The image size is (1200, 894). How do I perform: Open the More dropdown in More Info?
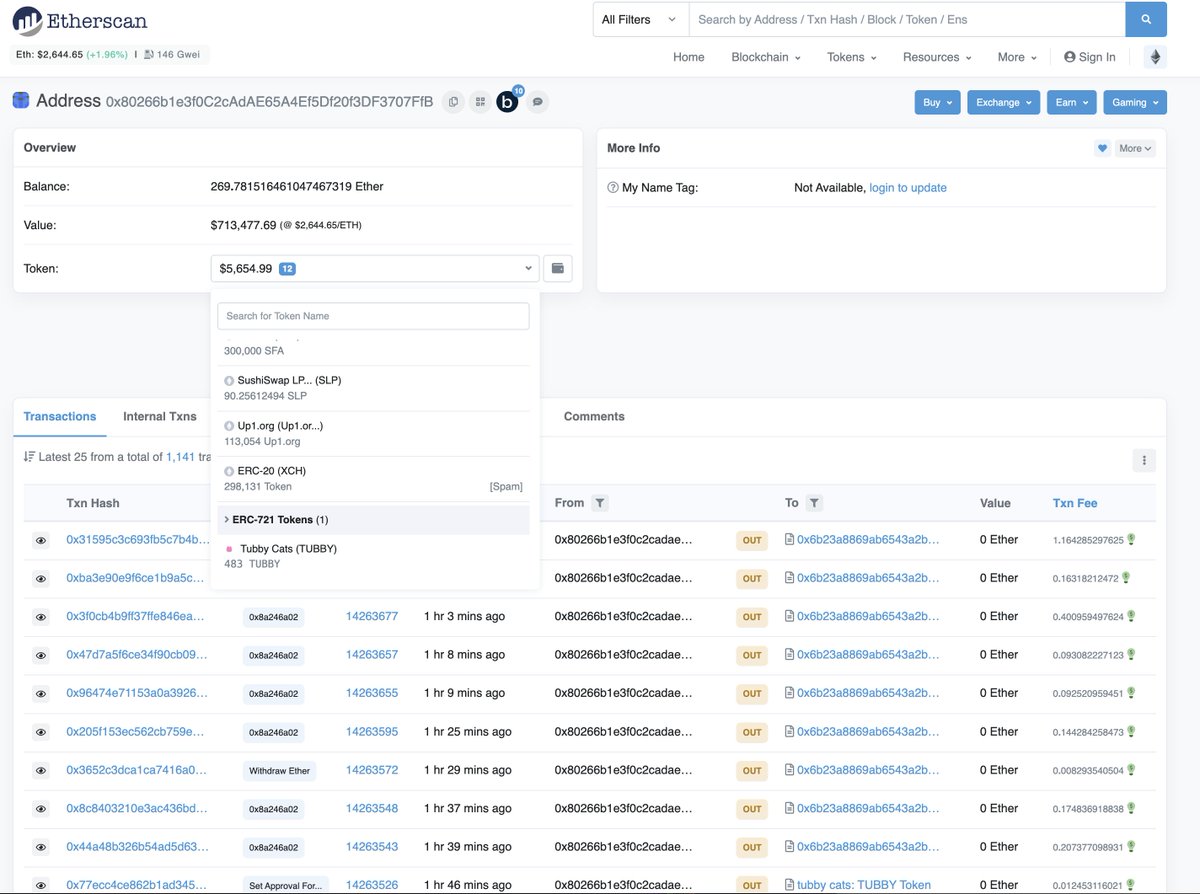pos(1135,148)
